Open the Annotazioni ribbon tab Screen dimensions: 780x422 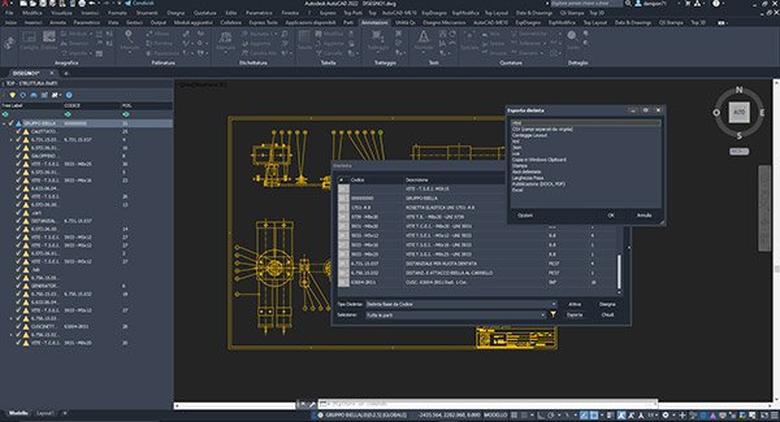pos(374,20)
